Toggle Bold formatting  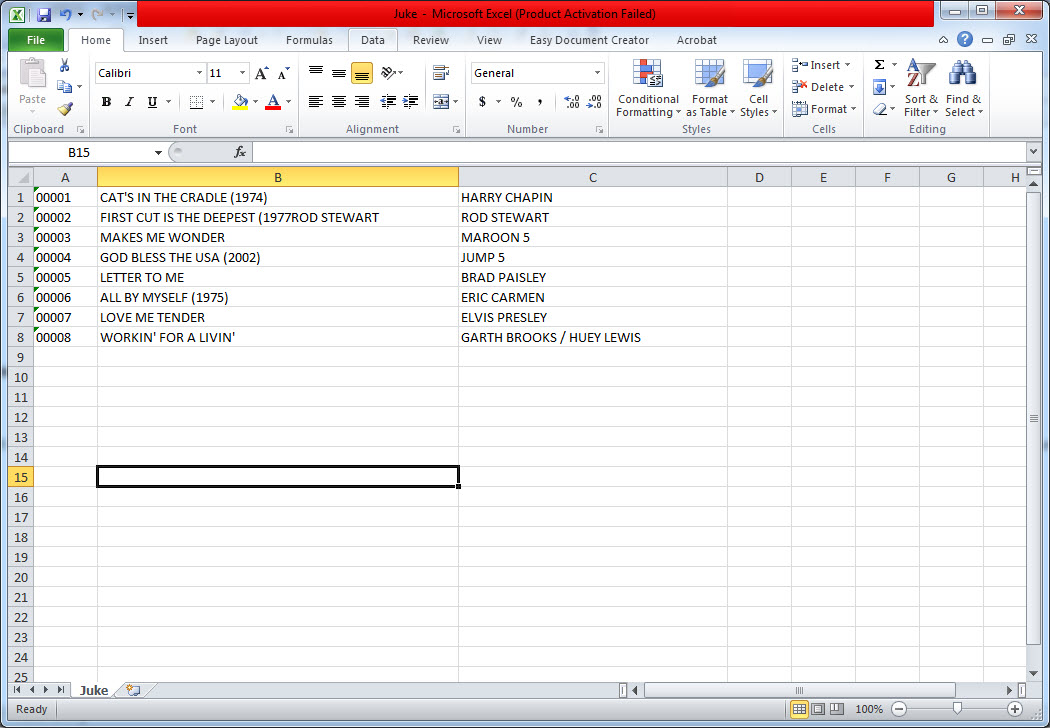point(106,102)
